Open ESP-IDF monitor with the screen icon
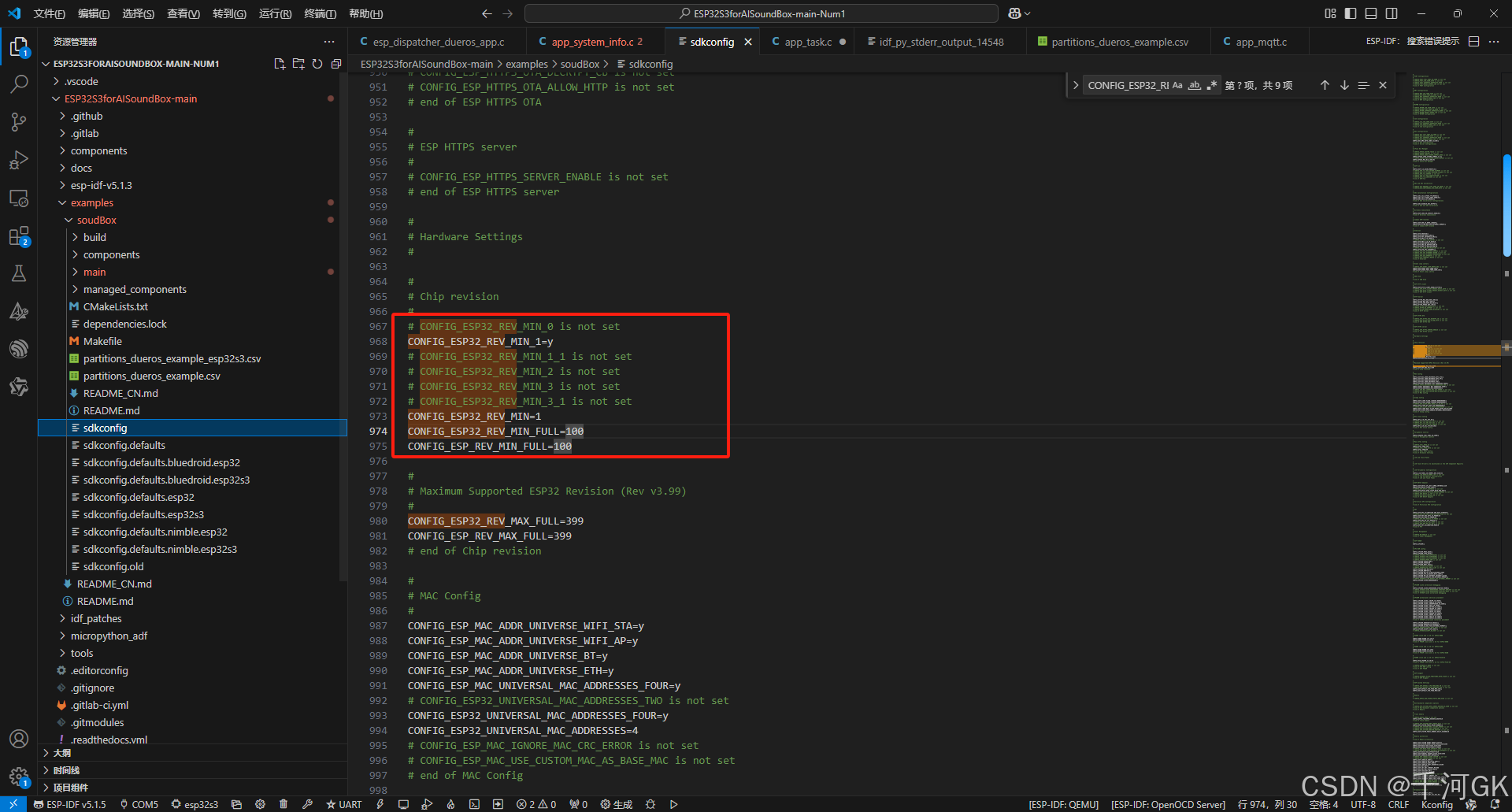Viewport: 1512px width, 812px height. 404,804
